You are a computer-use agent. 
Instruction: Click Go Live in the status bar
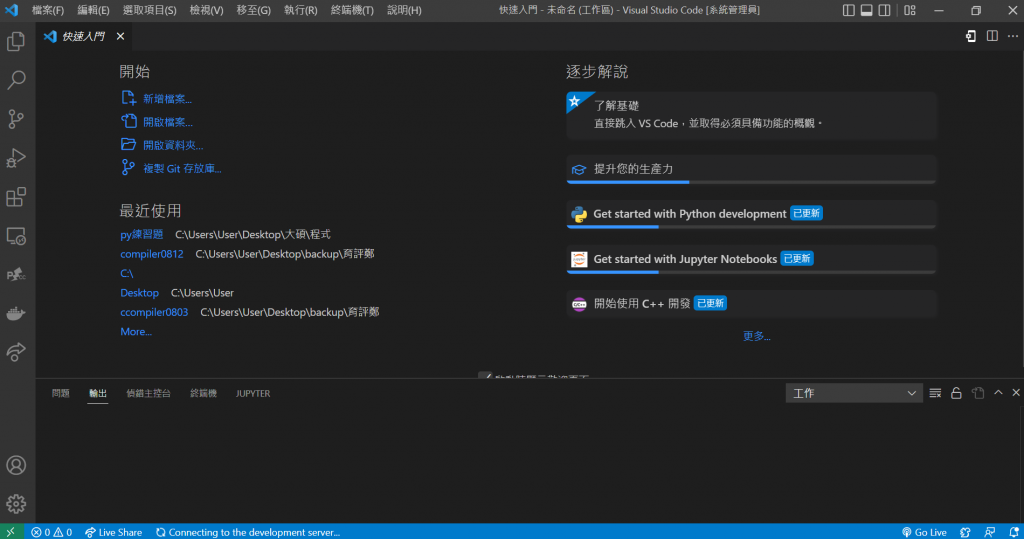[924, 532]
